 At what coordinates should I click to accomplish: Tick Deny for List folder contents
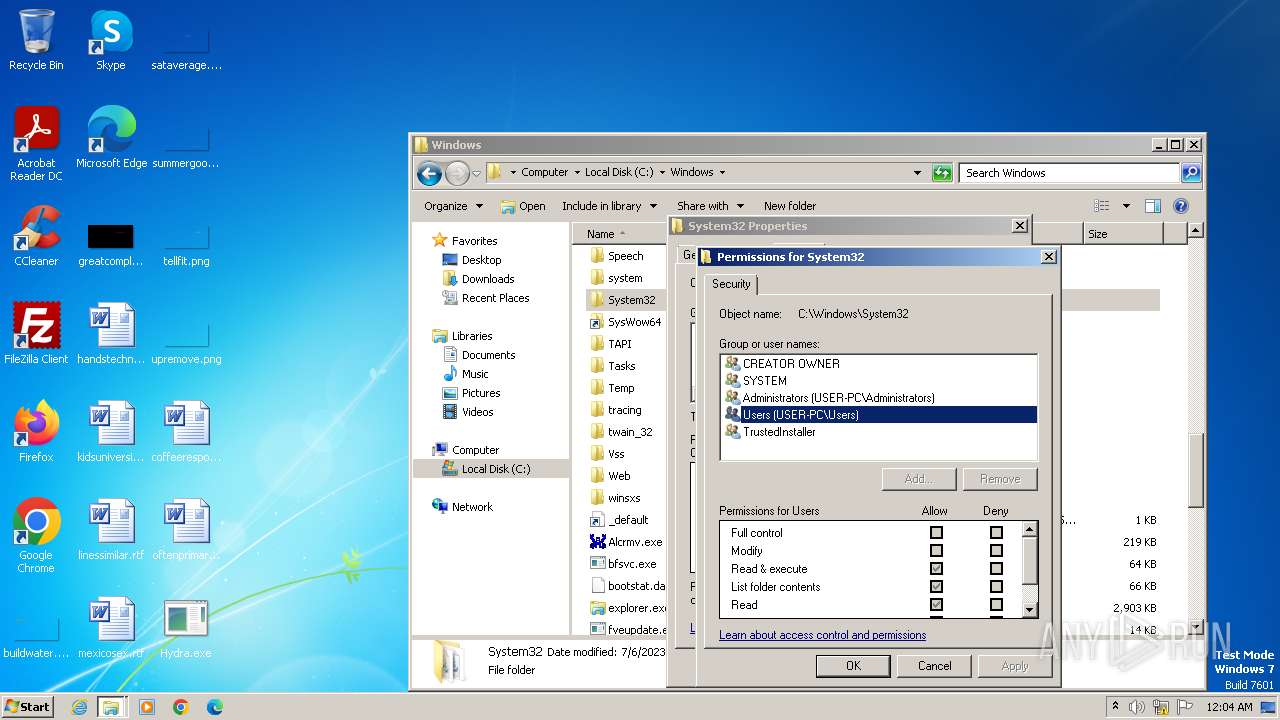tap(996, 587)
